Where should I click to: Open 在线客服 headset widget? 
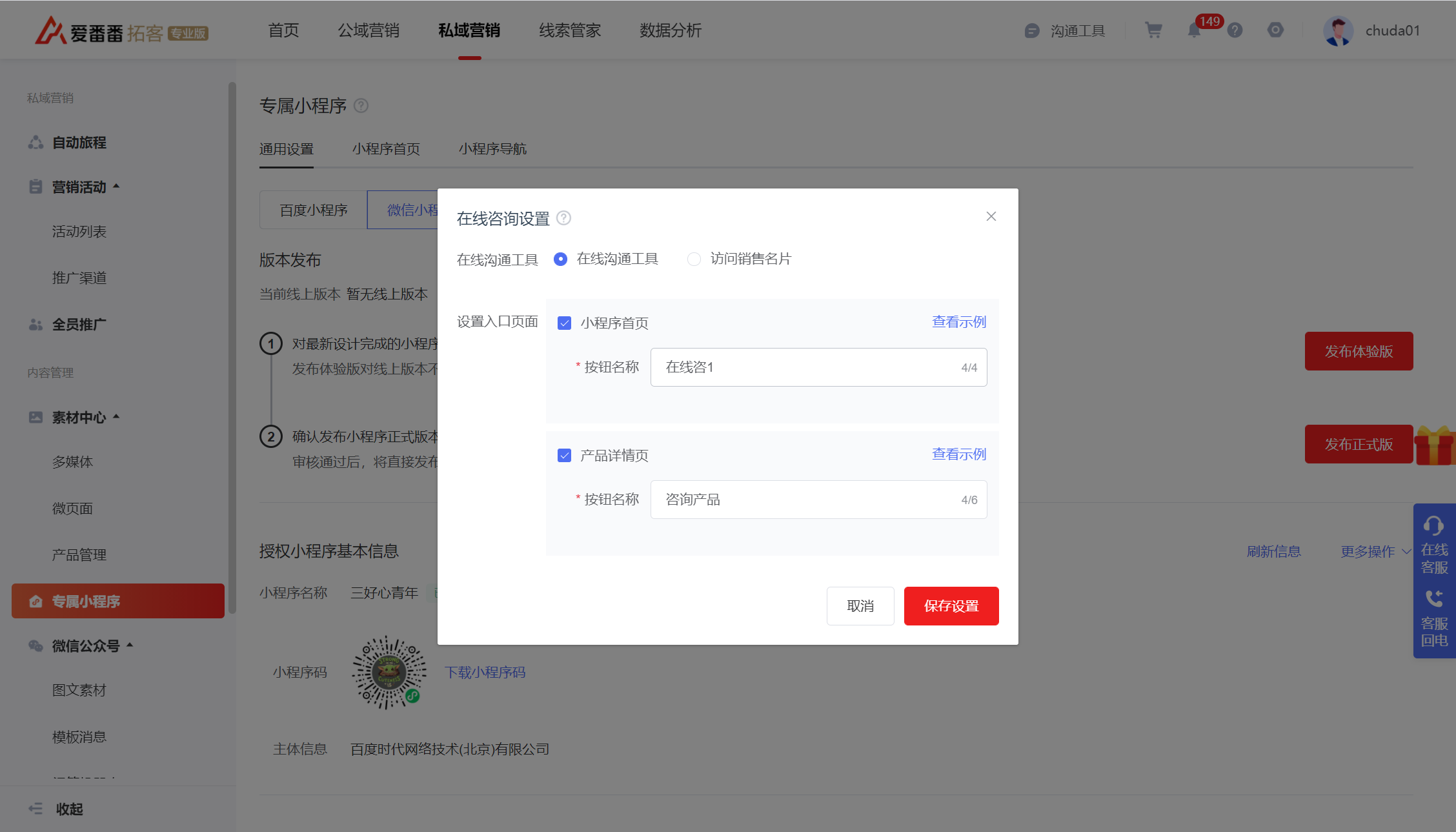[1434, 544]
